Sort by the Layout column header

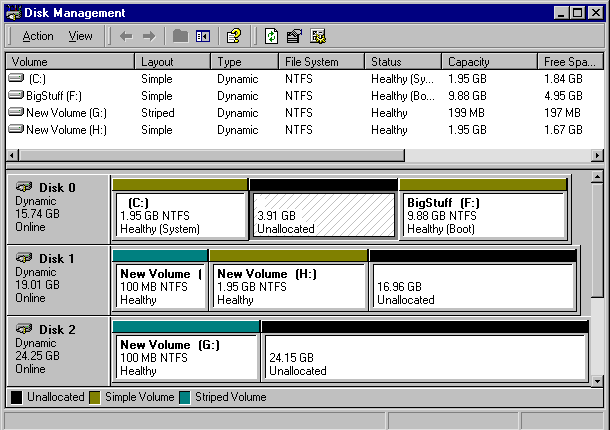pyautogui.click(x=172, y=61)
